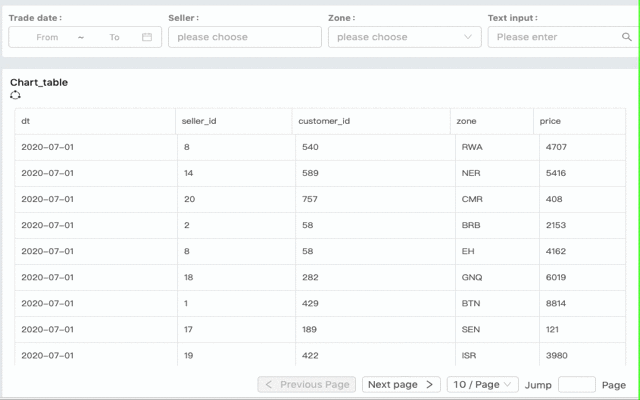Screen dimensions: 640x400
Task: Open the Trade date calendar icon
Action: (147, 37)
